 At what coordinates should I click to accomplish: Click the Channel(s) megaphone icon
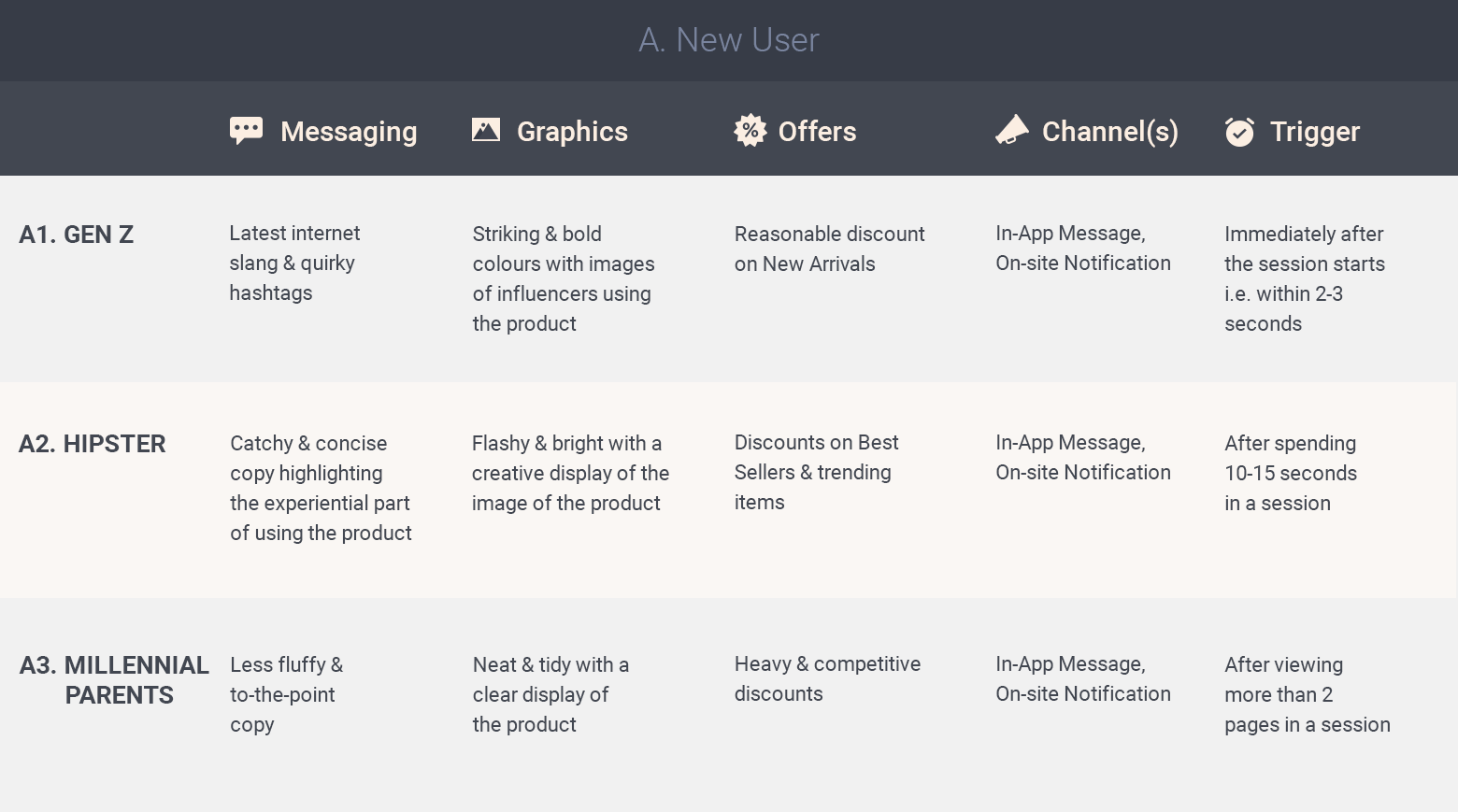1011,130
